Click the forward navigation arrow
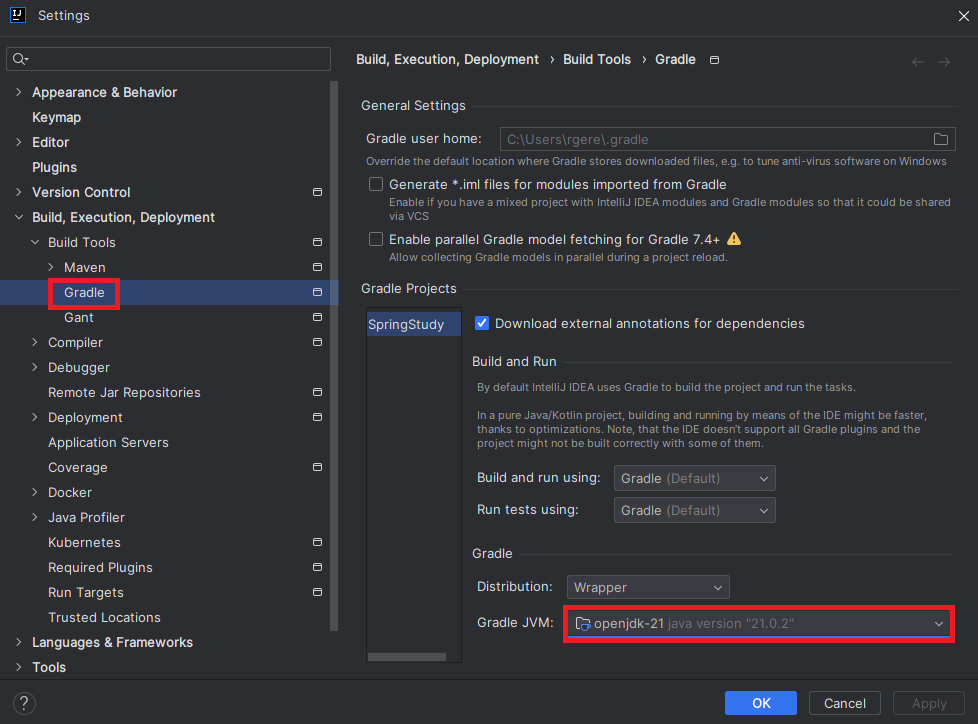Image resolution: width=978 pixels, height=724 pixels. (944, 62)
